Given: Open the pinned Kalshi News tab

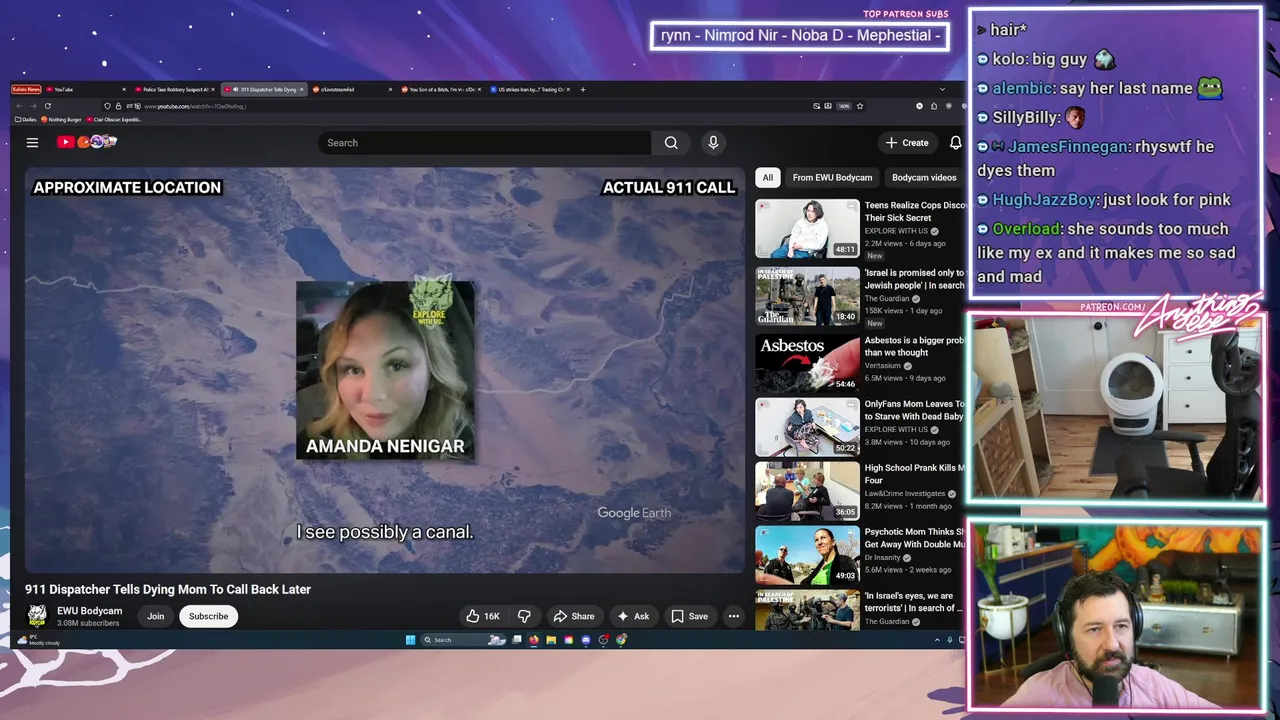Looking at the screenshot, I should (x=27, y=89).
